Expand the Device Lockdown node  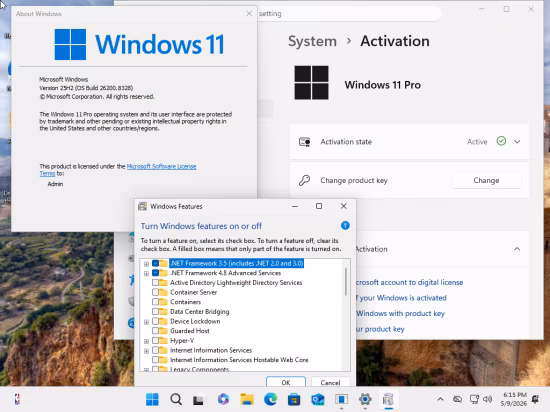[x=146, y=322]
